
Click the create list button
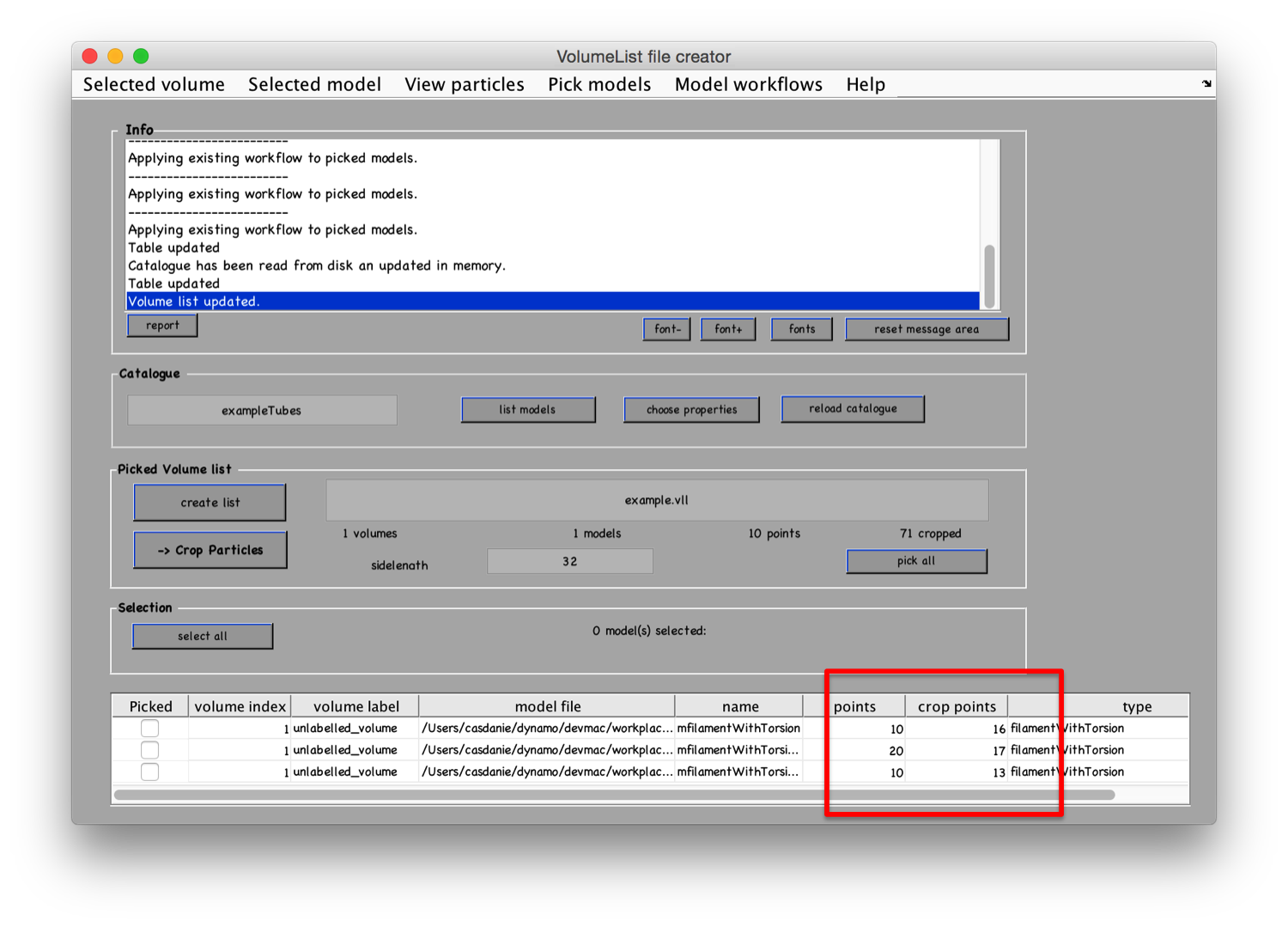(x=210, y=503)
